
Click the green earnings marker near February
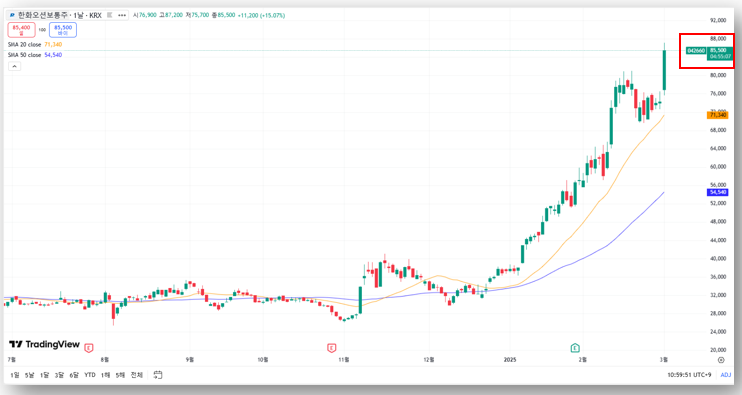click(x=575, y=348)
